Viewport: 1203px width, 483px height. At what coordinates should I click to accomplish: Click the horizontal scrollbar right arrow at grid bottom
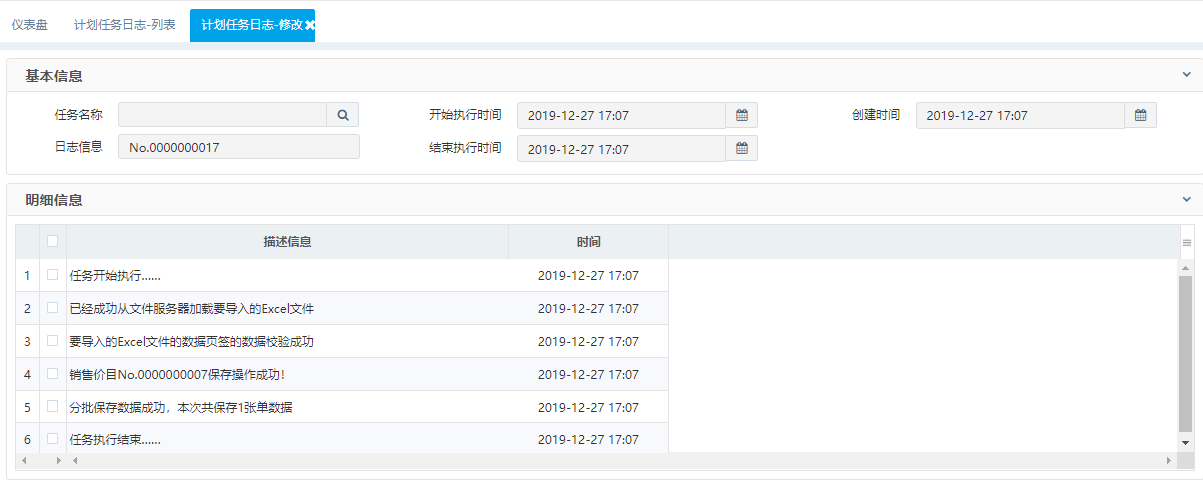point(1168,461)
